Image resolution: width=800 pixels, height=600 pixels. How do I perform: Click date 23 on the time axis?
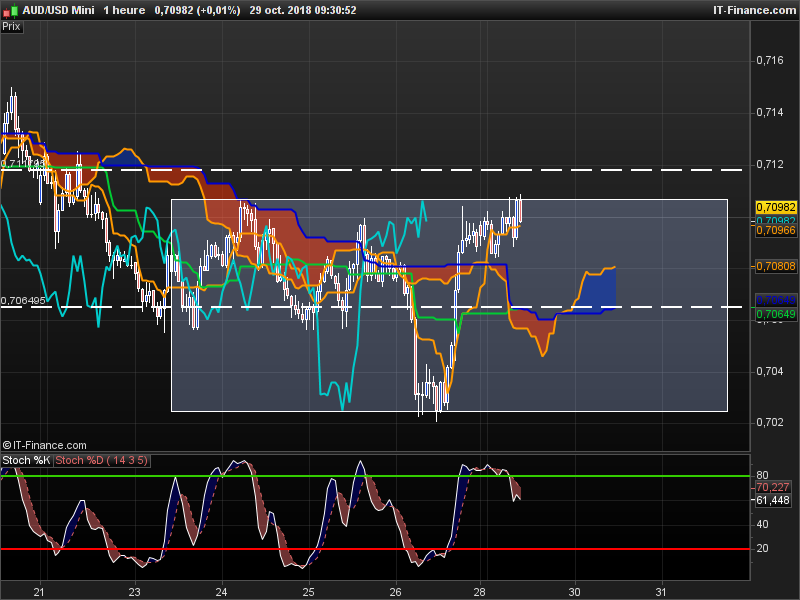[134, 592]
